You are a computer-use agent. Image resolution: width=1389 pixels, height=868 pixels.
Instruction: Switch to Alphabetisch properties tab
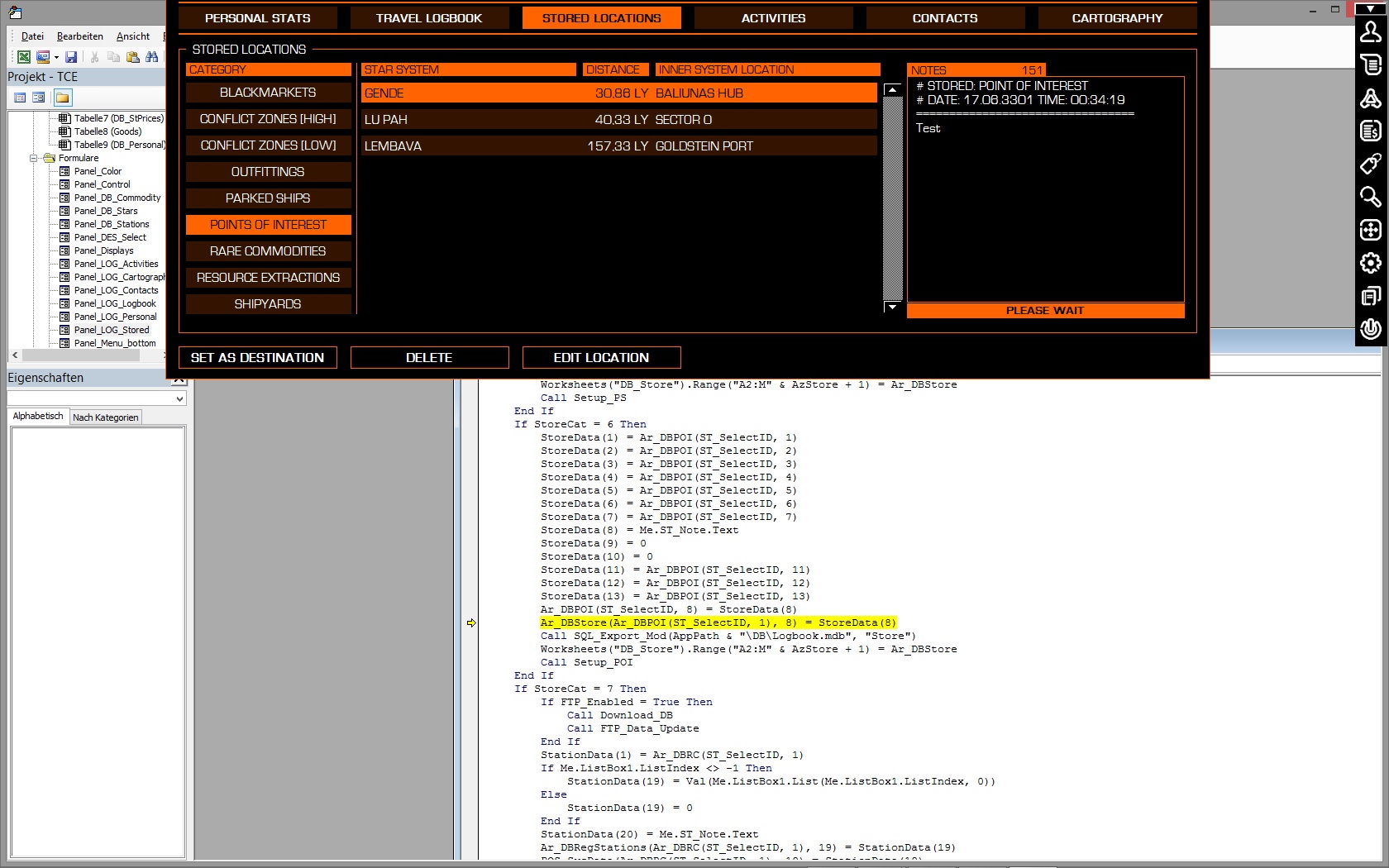point(38,417)
